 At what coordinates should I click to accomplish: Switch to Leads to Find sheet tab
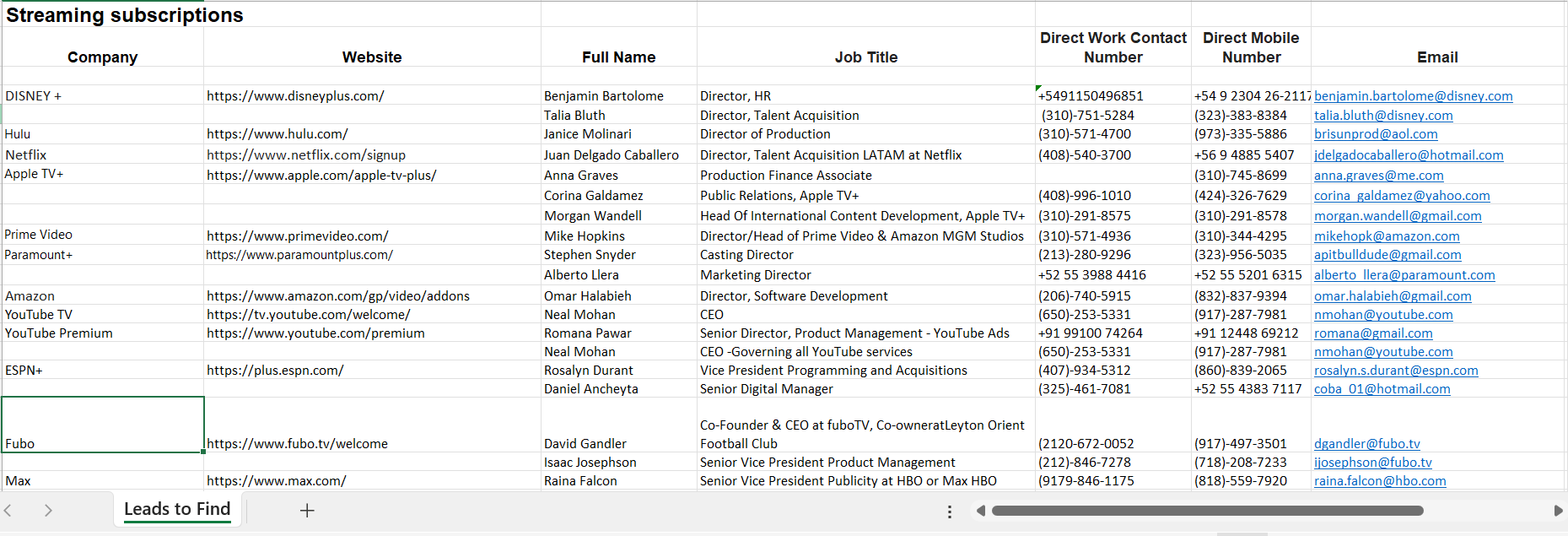click(x=177, y=509)
